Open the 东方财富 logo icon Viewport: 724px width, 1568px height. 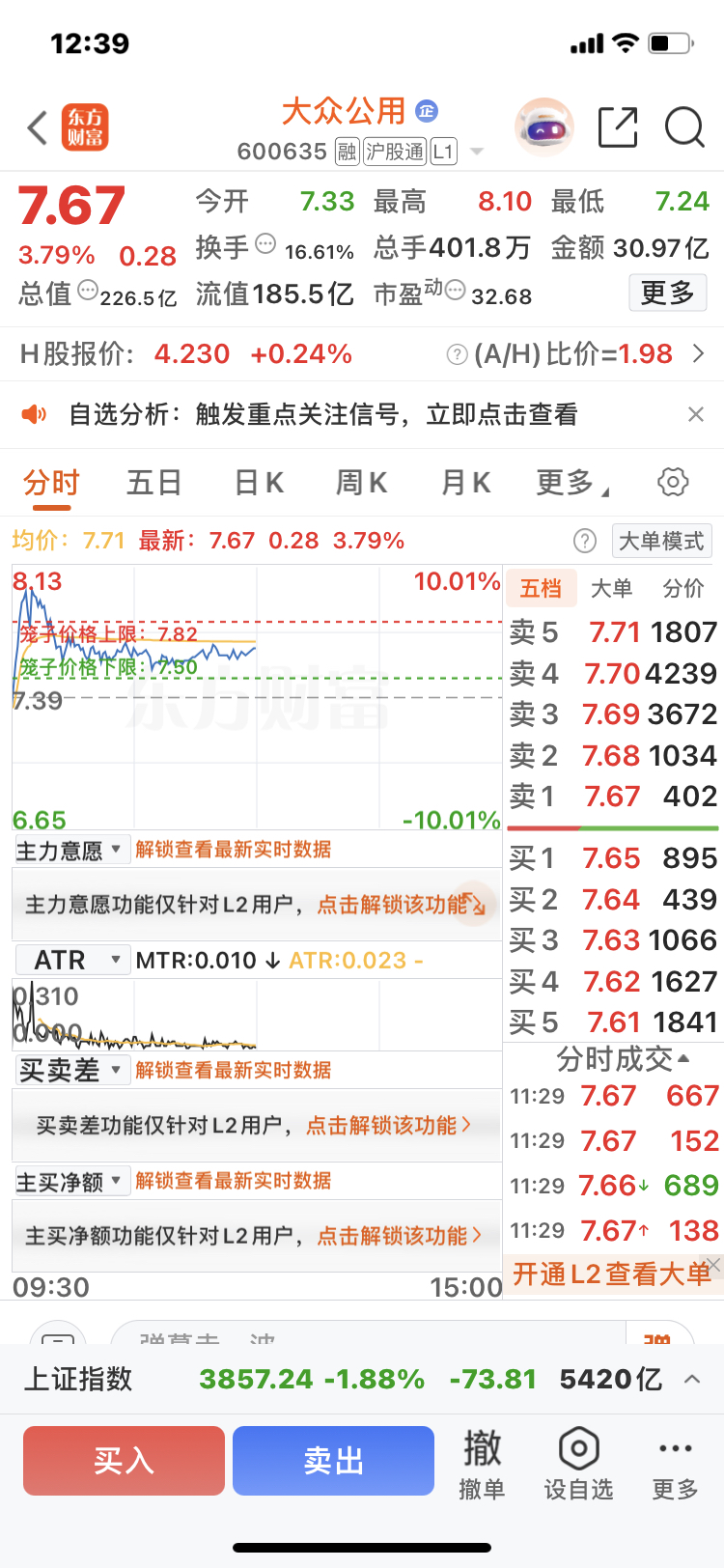85,127
